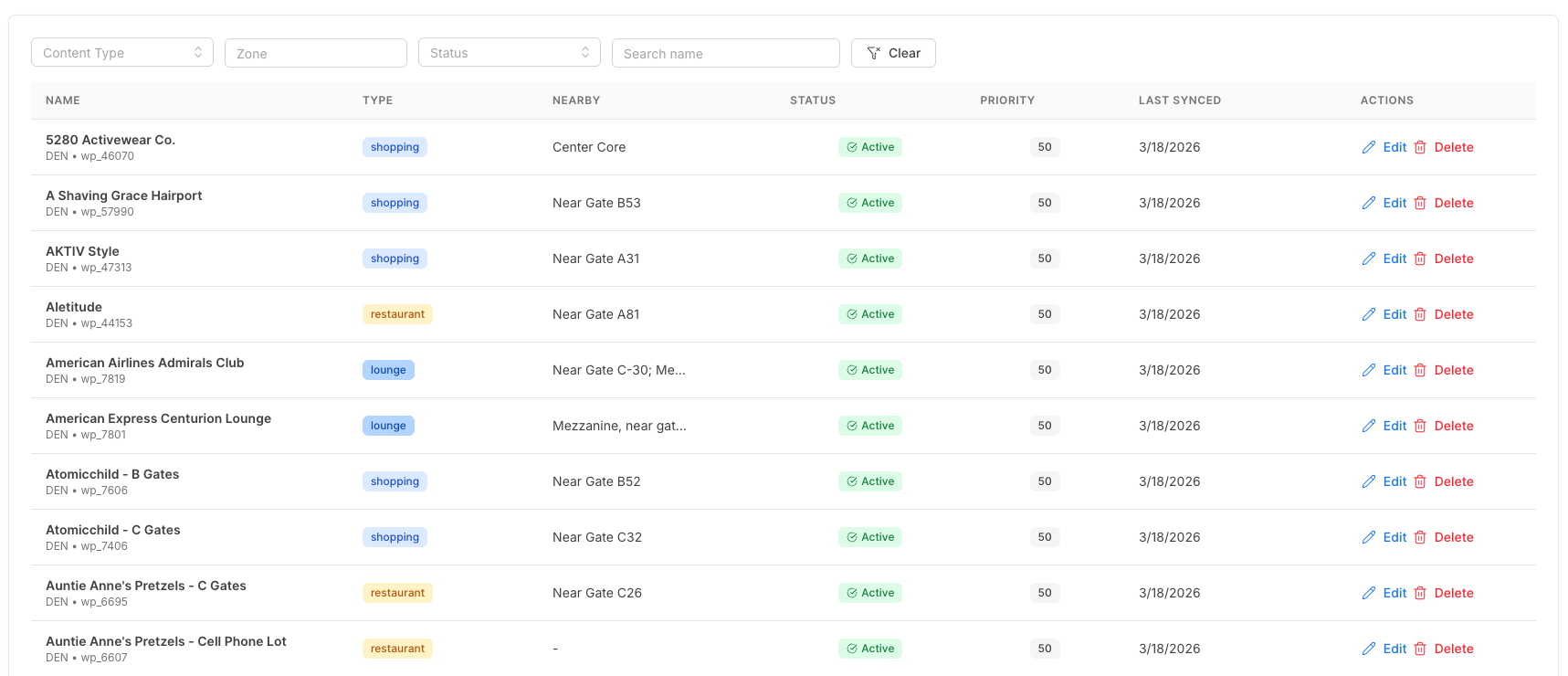Click the STATUS column header
The image size is (1568, 676).
[813, 100]
